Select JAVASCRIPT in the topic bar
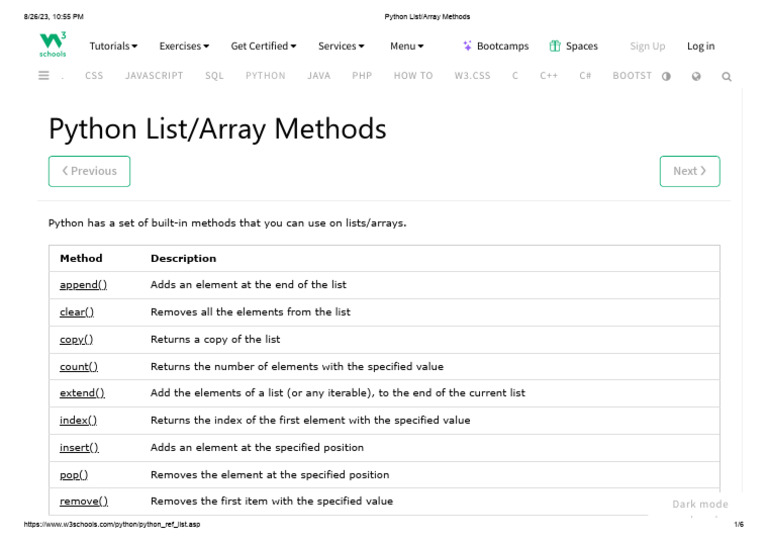This screenshot has height=543, width=768. [x=154, y=76]
